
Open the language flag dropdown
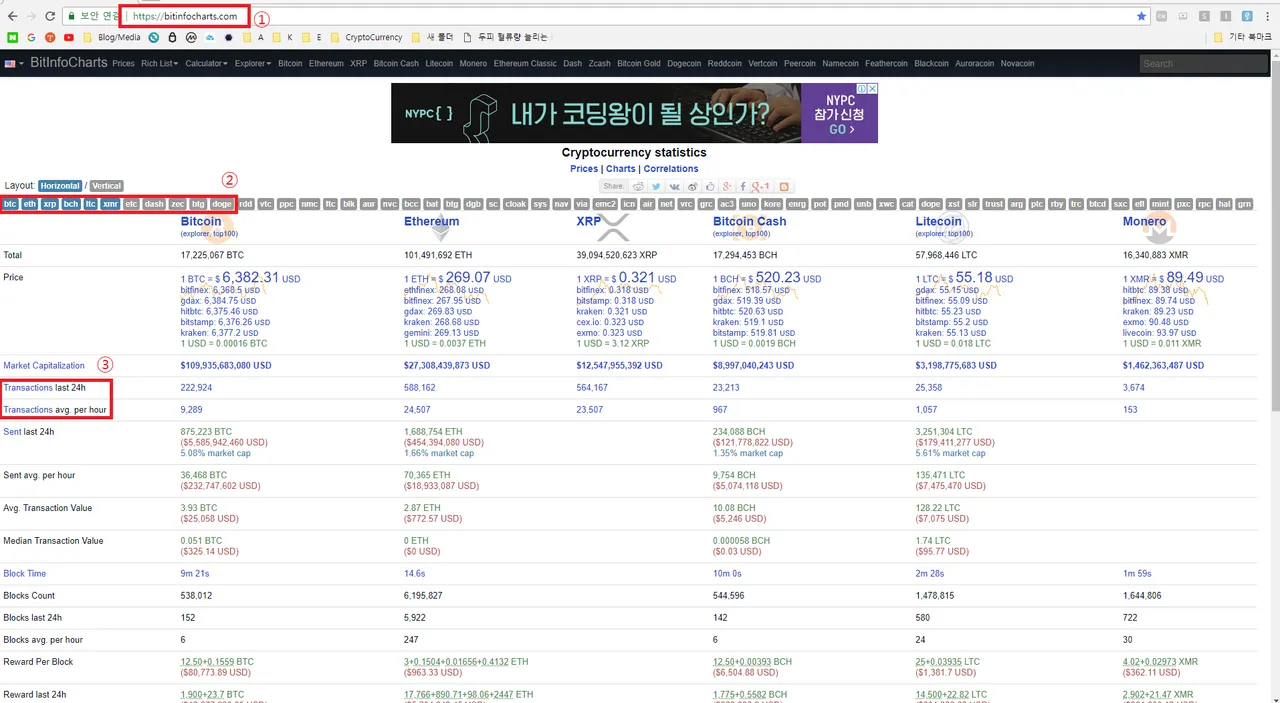click(13, 63)
